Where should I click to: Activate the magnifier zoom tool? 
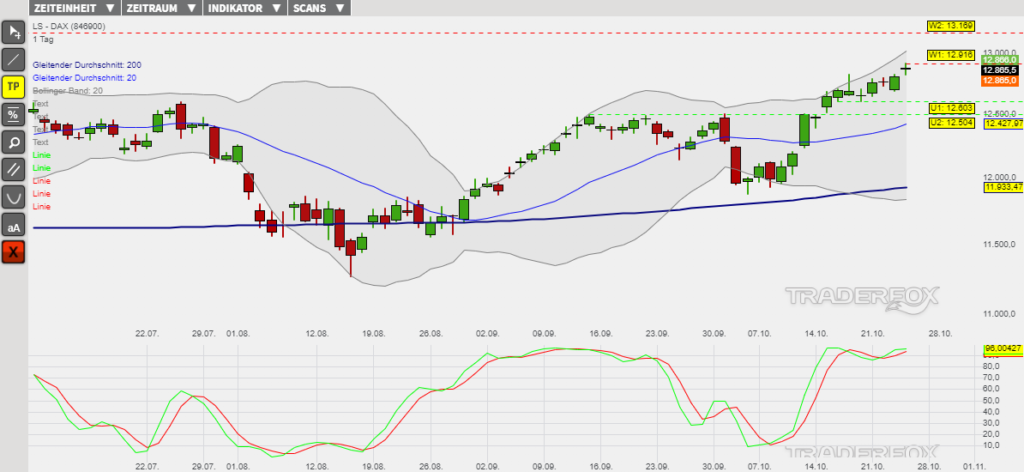(x=14, y=142)
